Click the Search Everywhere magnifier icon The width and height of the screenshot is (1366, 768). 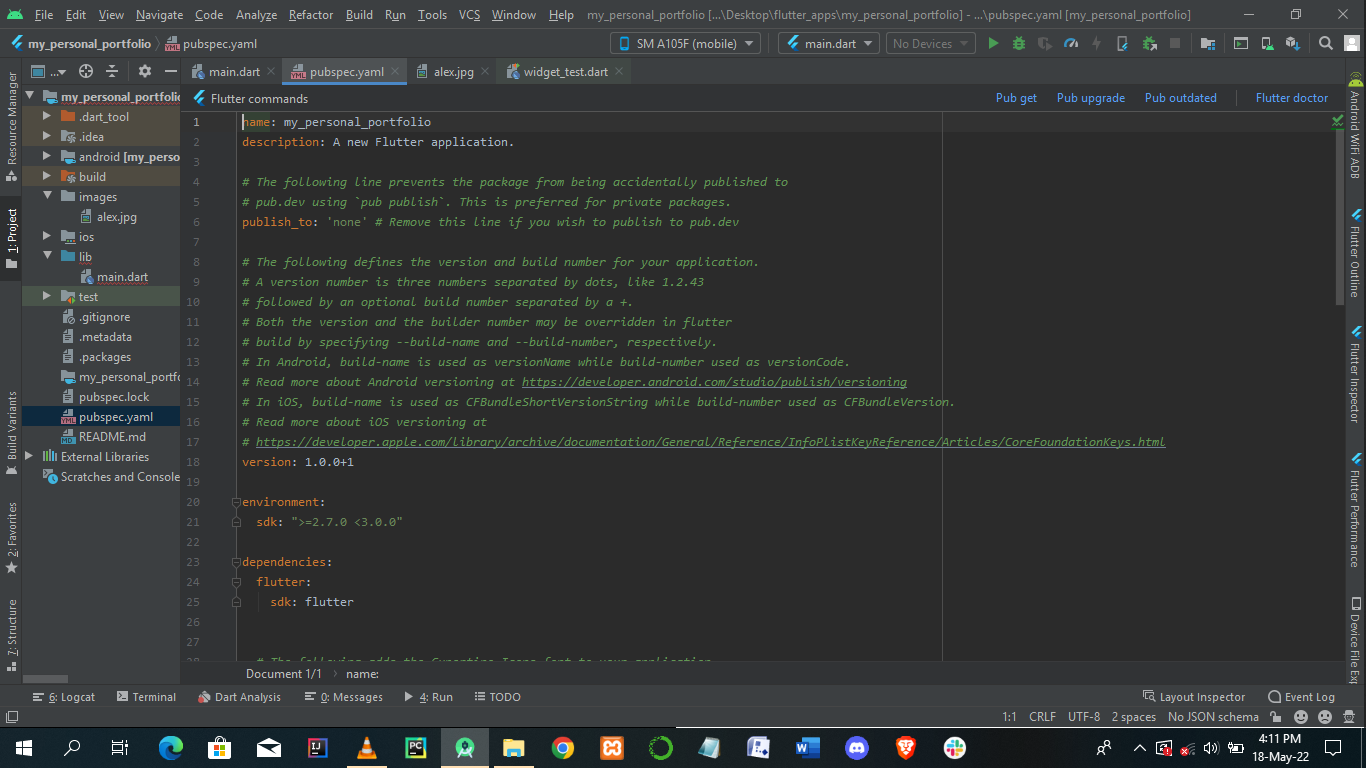(x=1326, y=43)
